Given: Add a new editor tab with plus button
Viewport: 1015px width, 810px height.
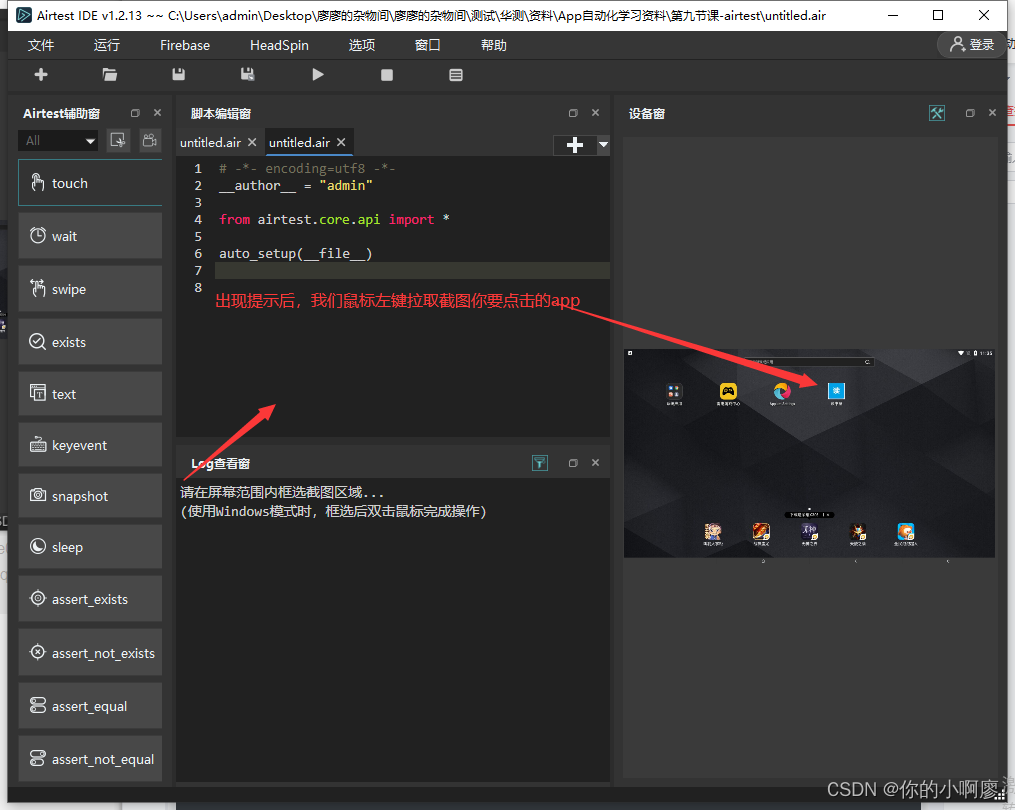Looking at the screenshot, I should [575, 145].
